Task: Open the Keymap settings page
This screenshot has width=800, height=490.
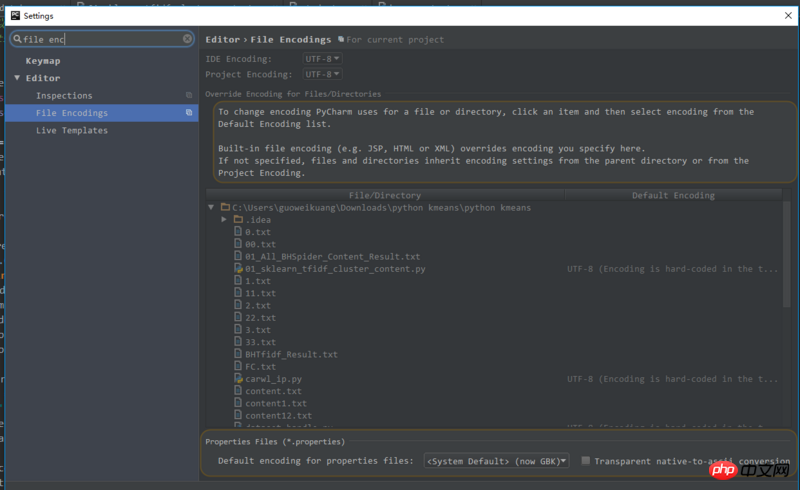Action: 43,61
